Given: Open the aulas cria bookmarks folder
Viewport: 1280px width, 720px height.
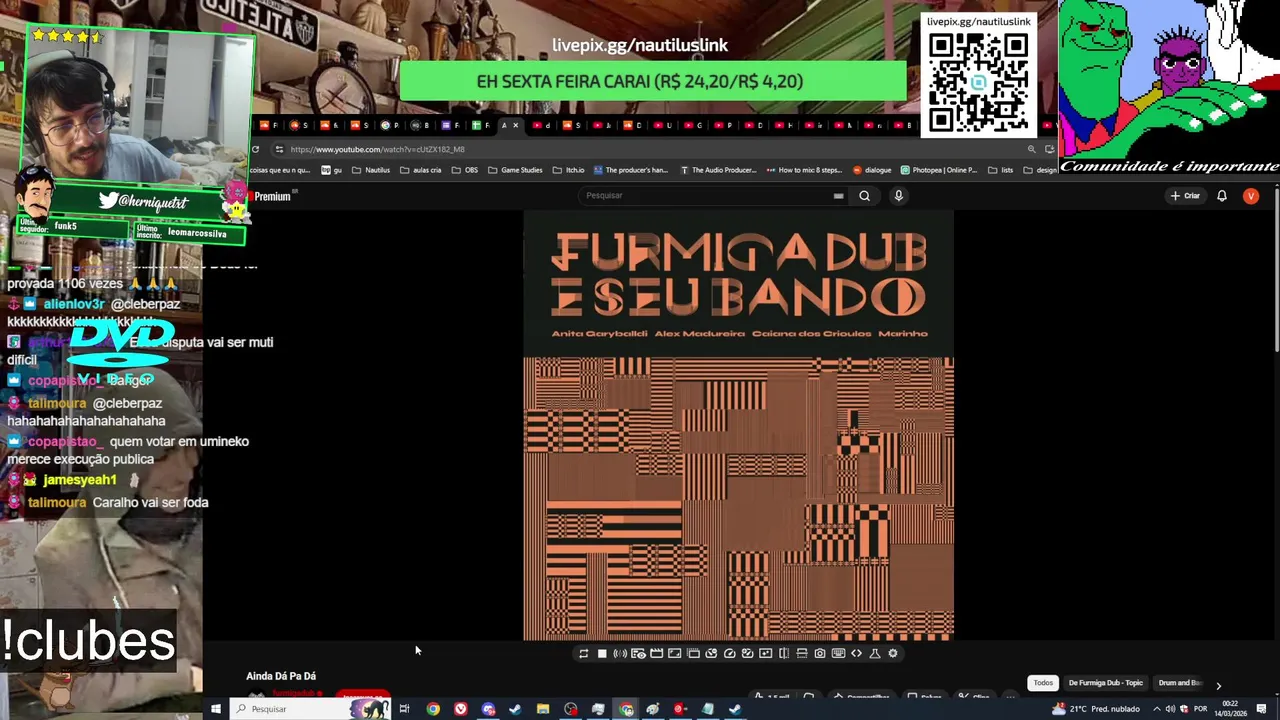Looking at the screenshot, I should 420,170.
